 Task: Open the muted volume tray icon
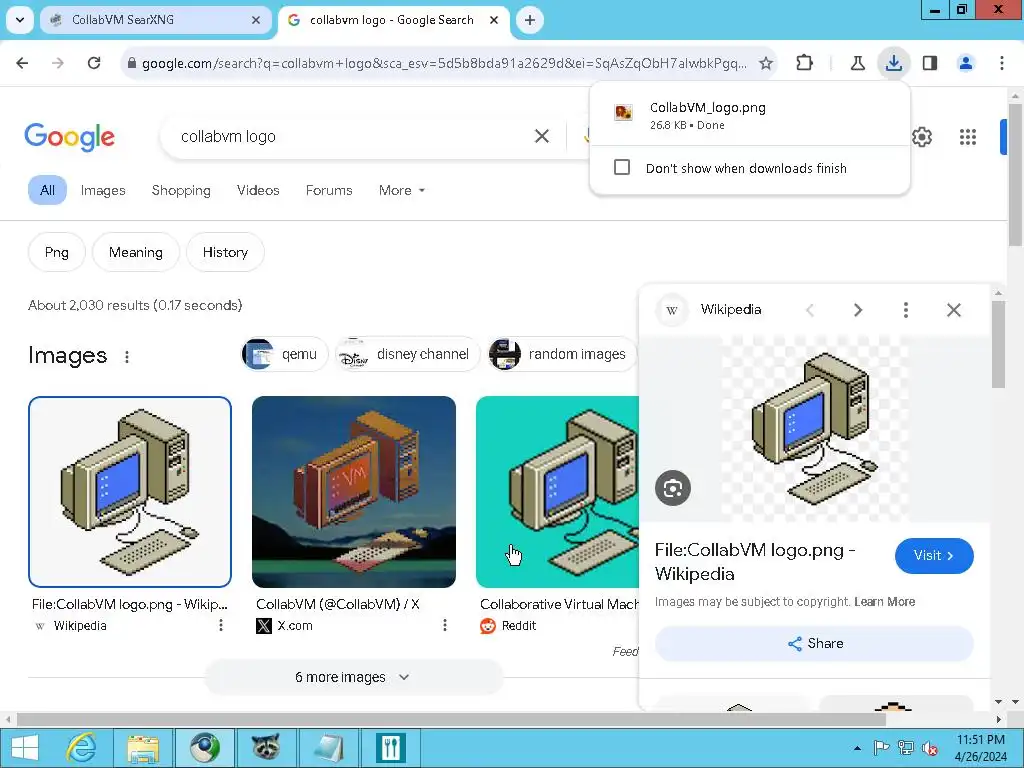[x=929, y=748]
